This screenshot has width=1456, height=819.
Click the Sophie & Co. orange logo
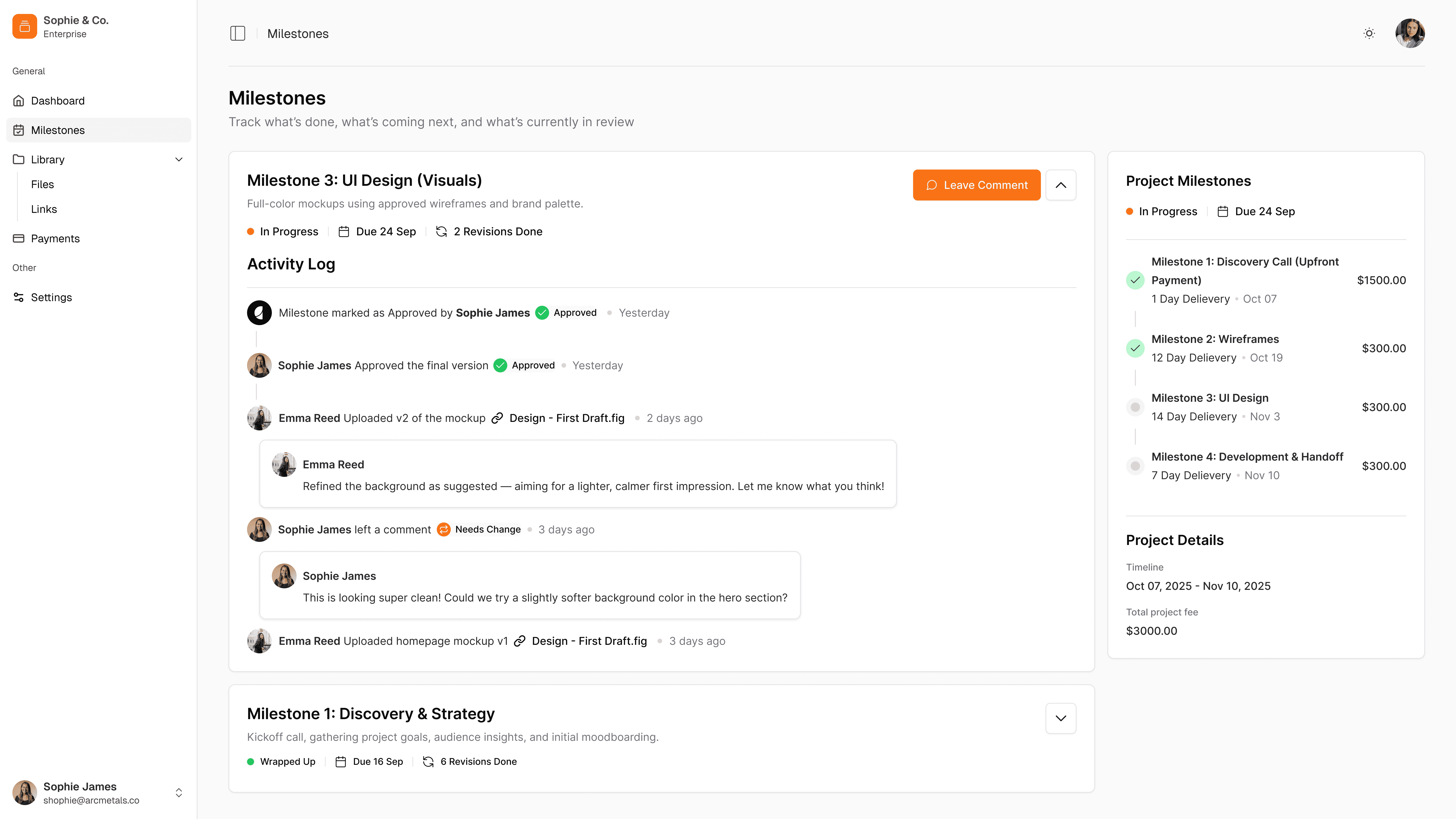tap(24, 26)
